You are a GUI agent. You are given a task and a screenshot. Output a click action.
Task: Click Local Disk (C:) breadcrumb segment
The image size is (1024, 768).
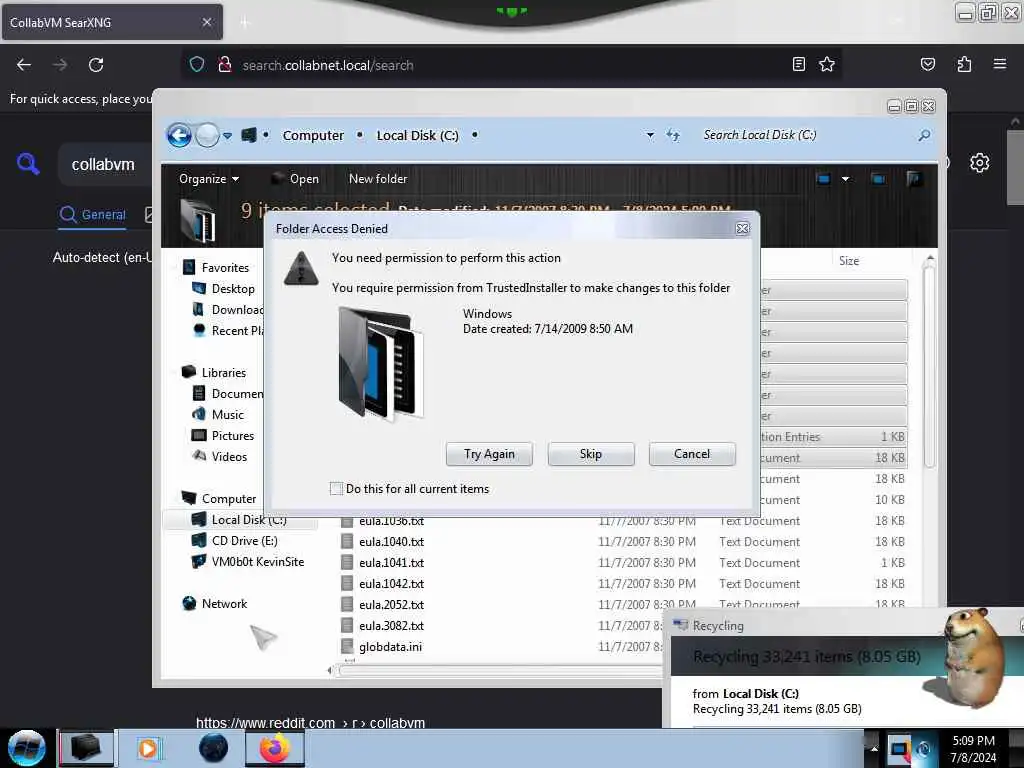[x=417, y=135]
